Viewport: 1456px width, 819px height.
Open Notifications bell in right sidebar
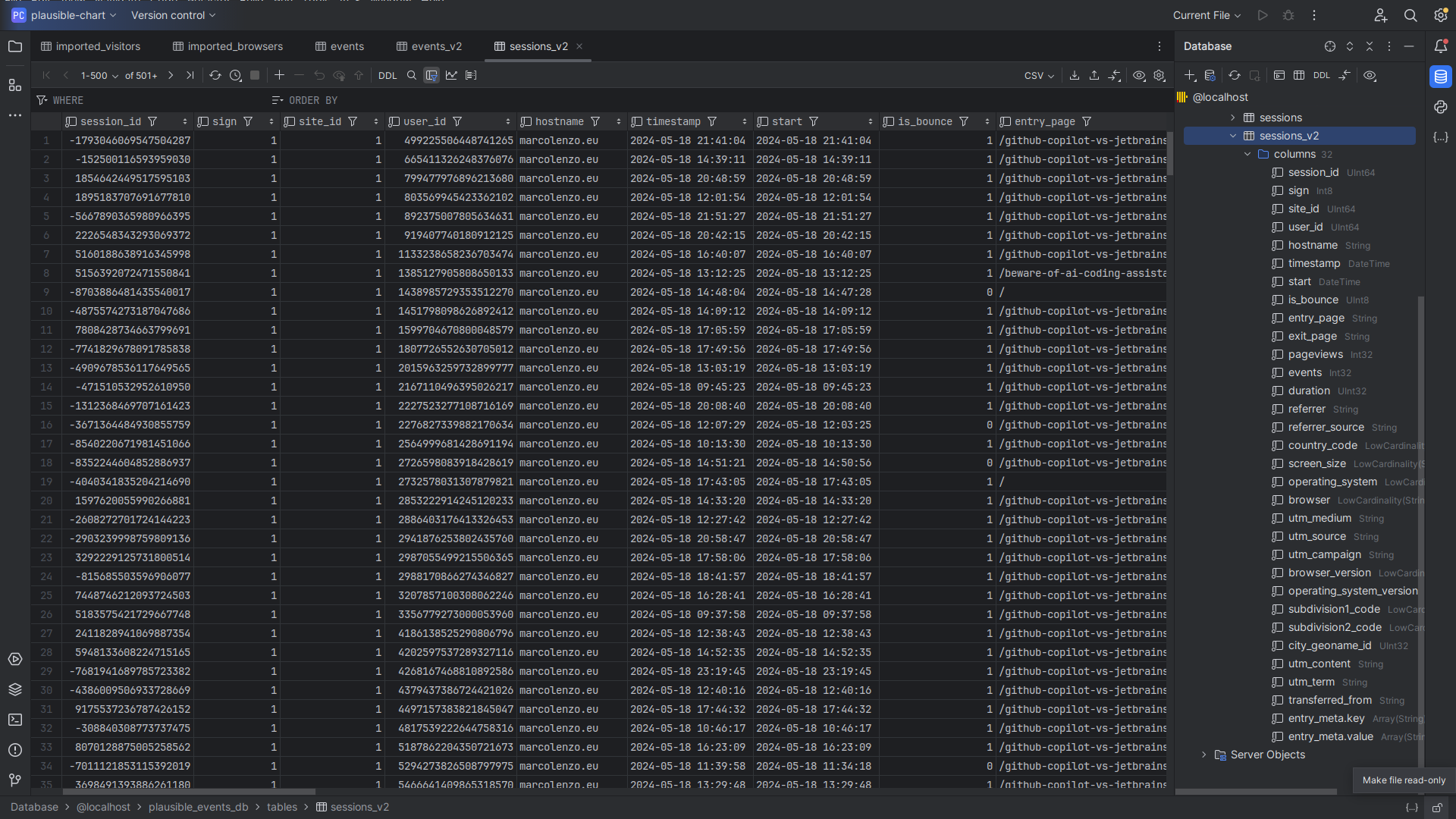(x=1441, y=46)
